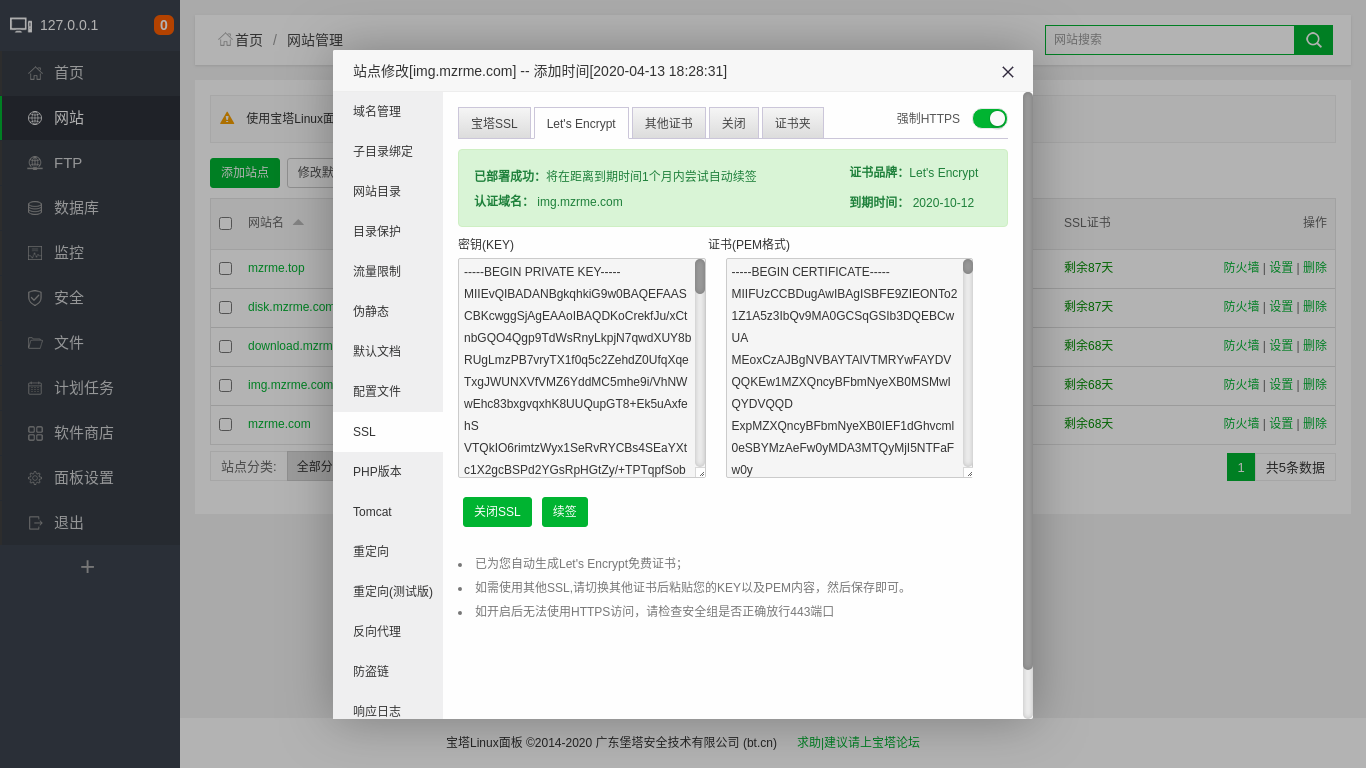Click the 关闭SSL button
The image size is (1366, 768).
[x=497, y=511]
